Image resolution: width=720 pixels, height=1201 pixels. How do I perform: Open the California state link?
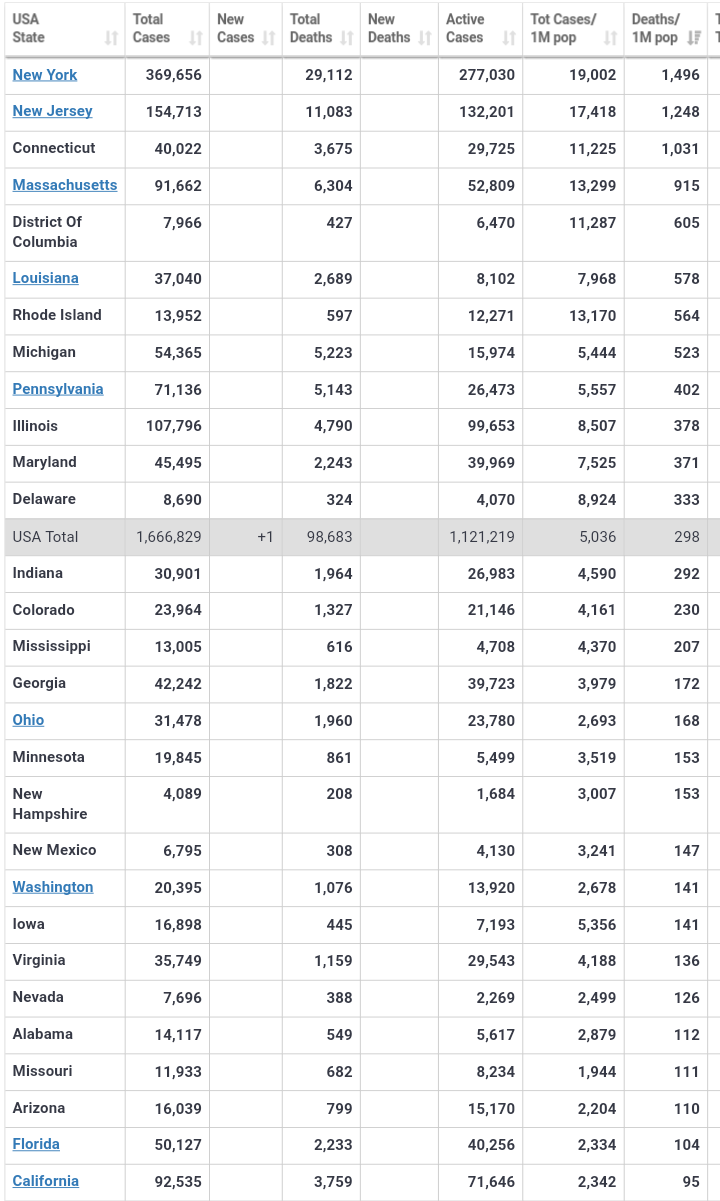45,1181
